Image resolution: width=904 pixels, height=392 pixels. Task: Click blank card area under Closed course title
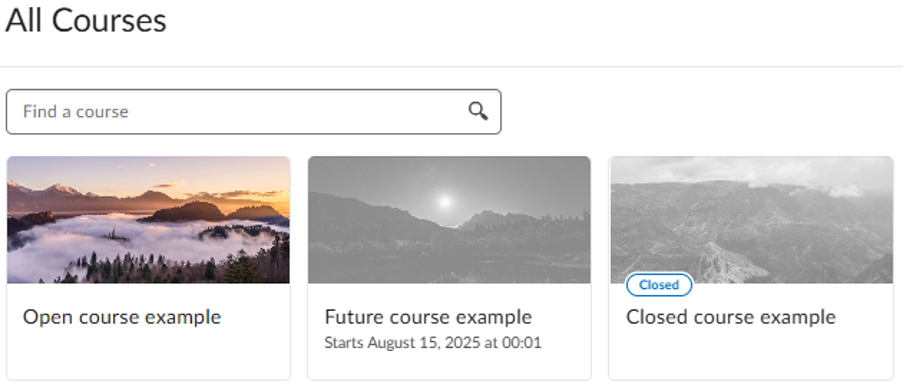(x=751, y=355)
